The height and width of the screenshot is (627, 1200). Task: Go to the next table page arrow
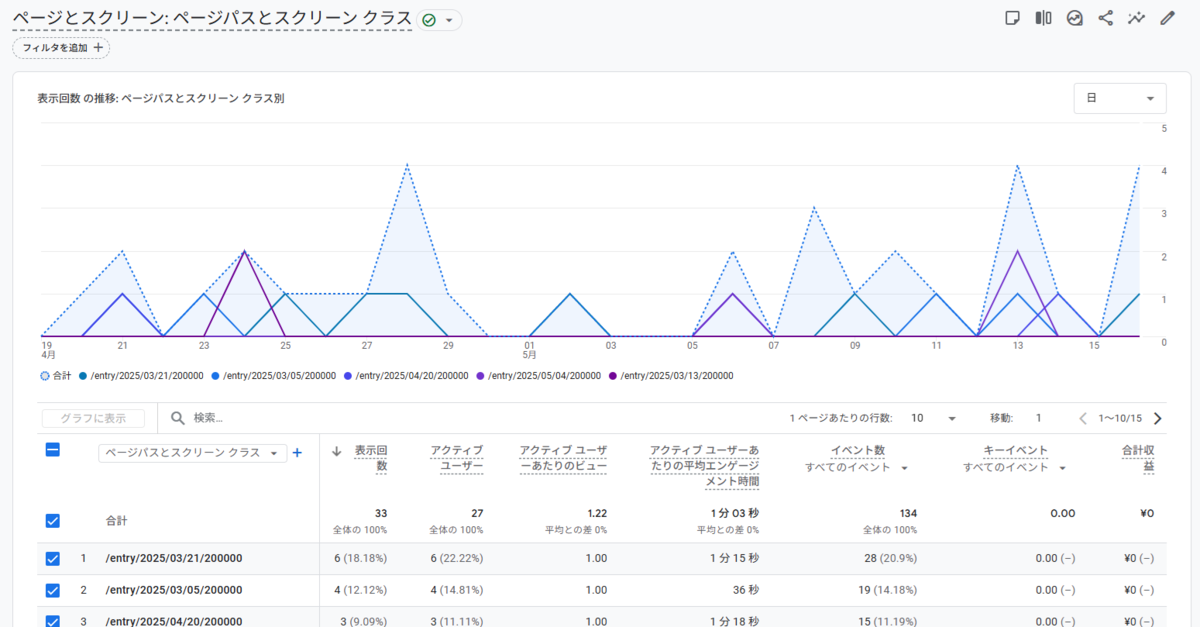(1157, 418)
